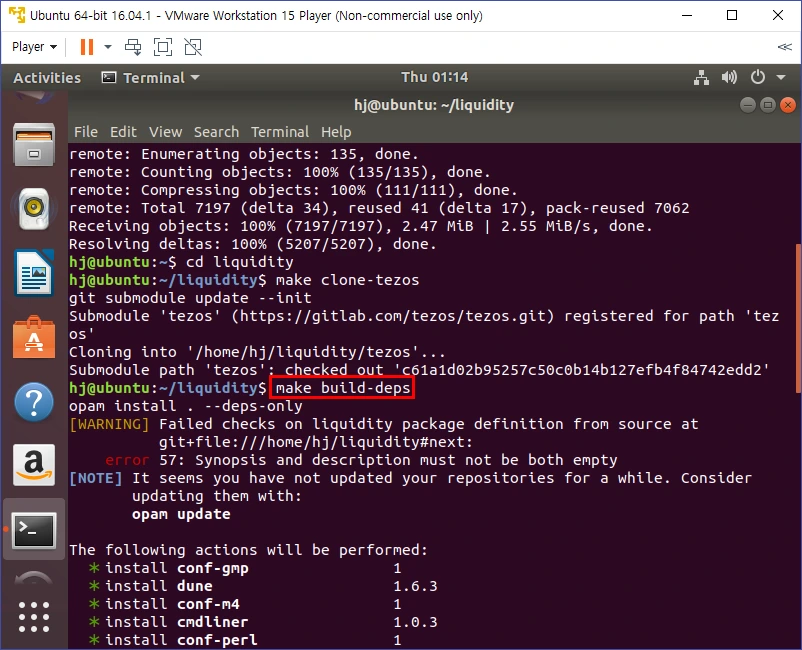Open the View menu in Terminal
This screenshot has height=650, width=802.
165,132
